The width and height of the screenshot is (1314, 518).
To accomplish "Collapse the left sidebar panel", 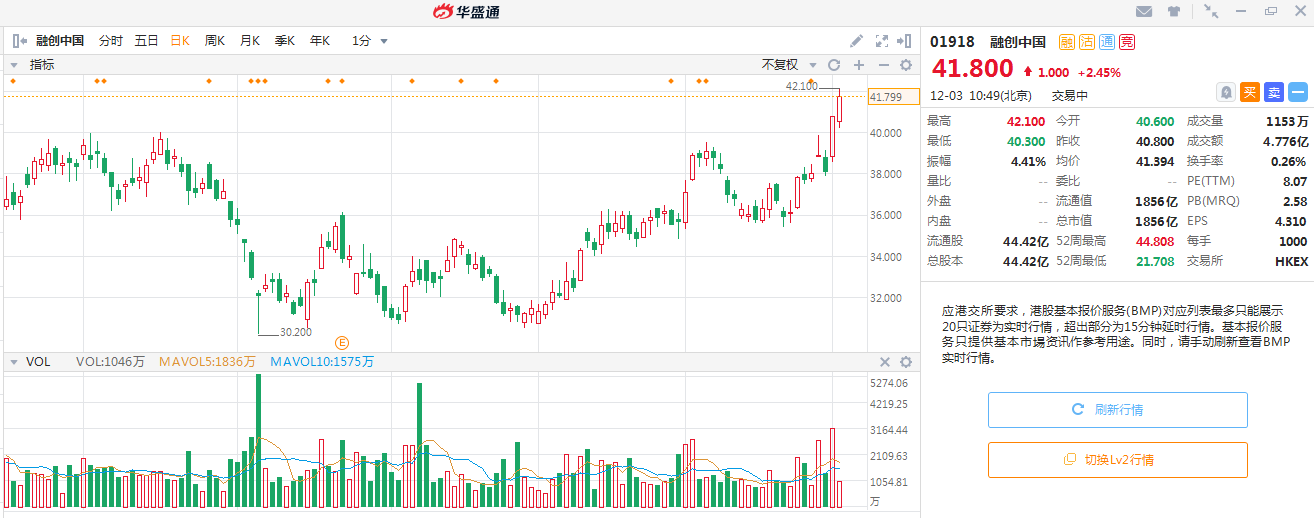I will click(x=18, y=41).
